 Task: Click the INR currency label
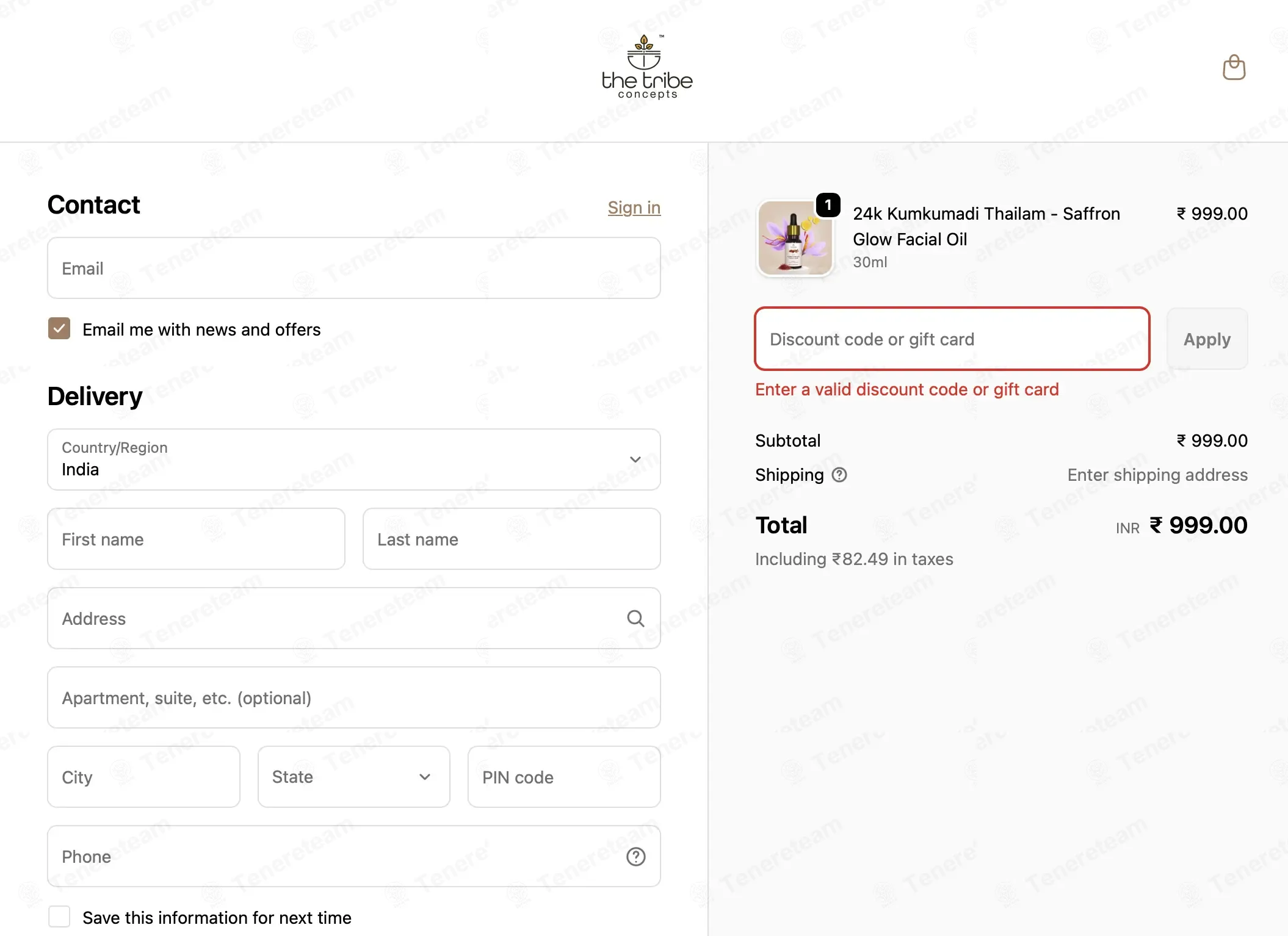1127,528
